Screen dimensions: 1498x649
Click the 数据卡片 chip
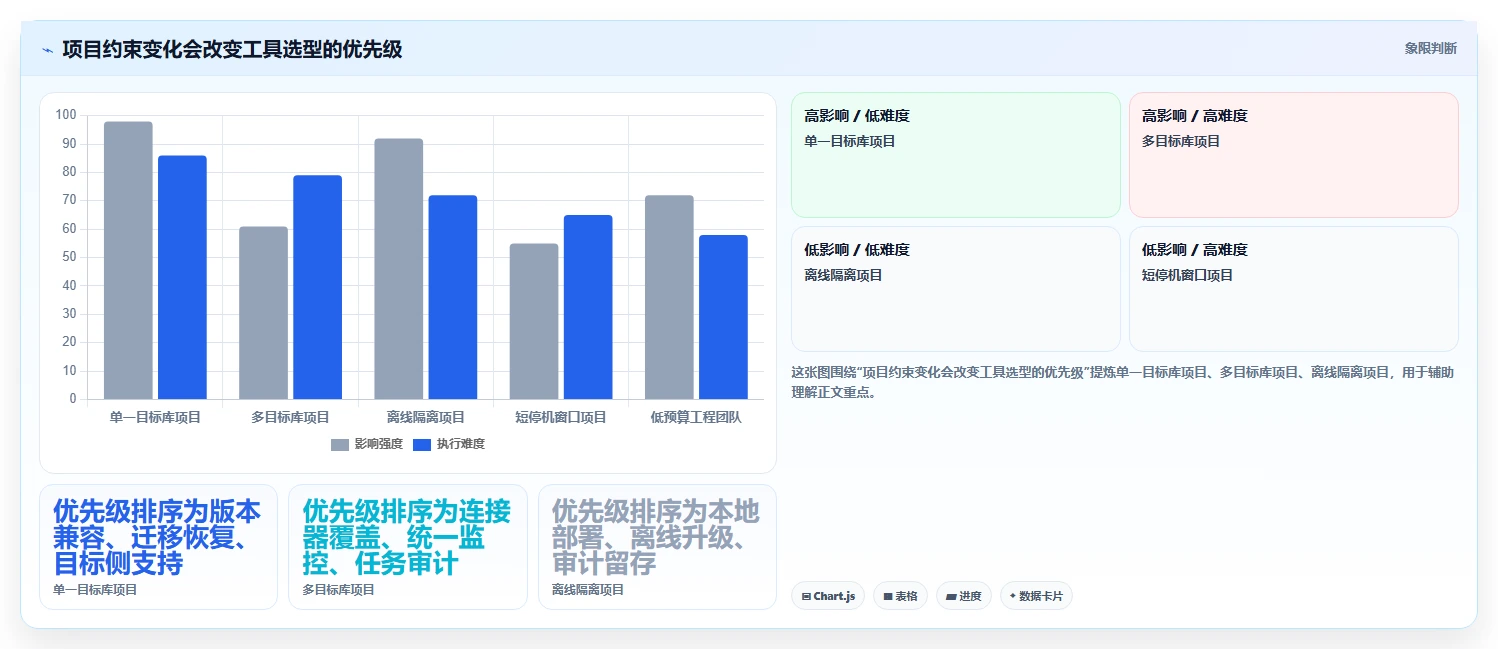click(x=1036, y=596)
